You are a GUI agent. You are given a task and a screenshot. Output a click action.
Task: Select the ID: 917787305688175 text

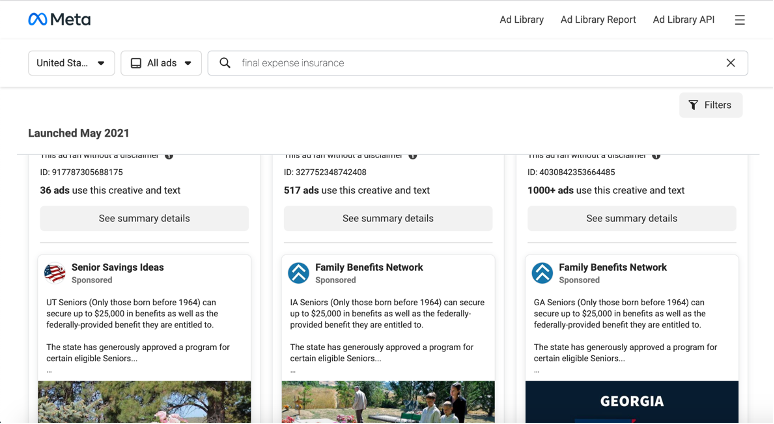(81, 172)
